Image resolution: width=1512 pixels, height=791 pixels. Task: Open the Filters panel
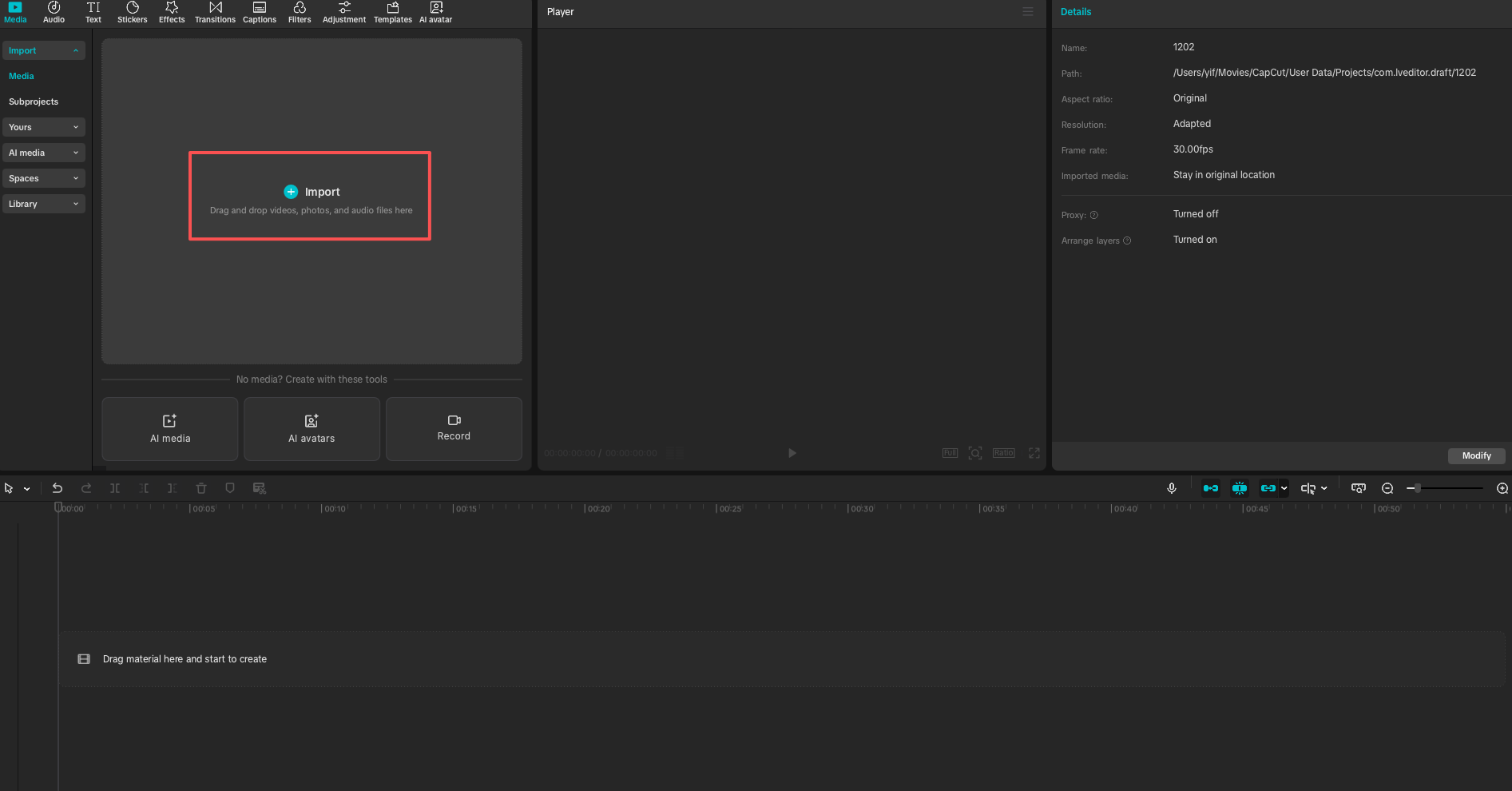[300, 12]
